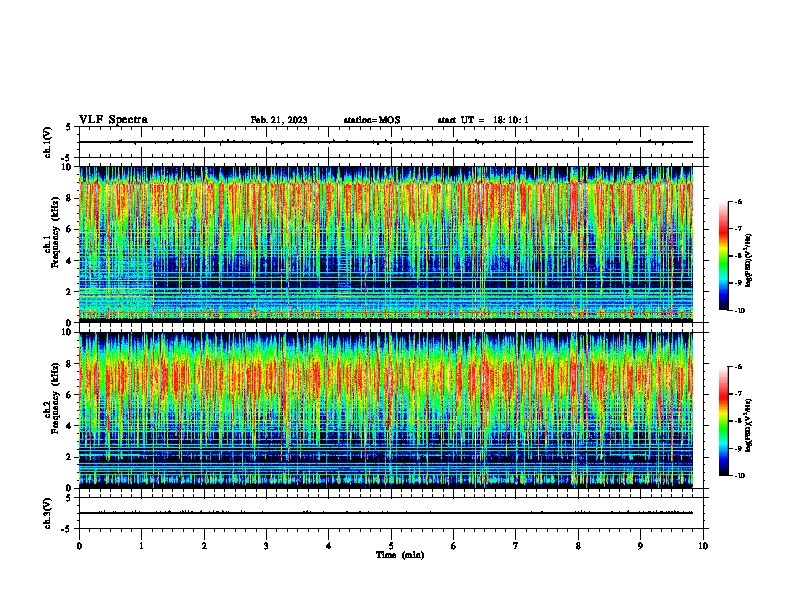Click ch.1 frequency tick label '2'
792x612 pixels.
(70, 291)
